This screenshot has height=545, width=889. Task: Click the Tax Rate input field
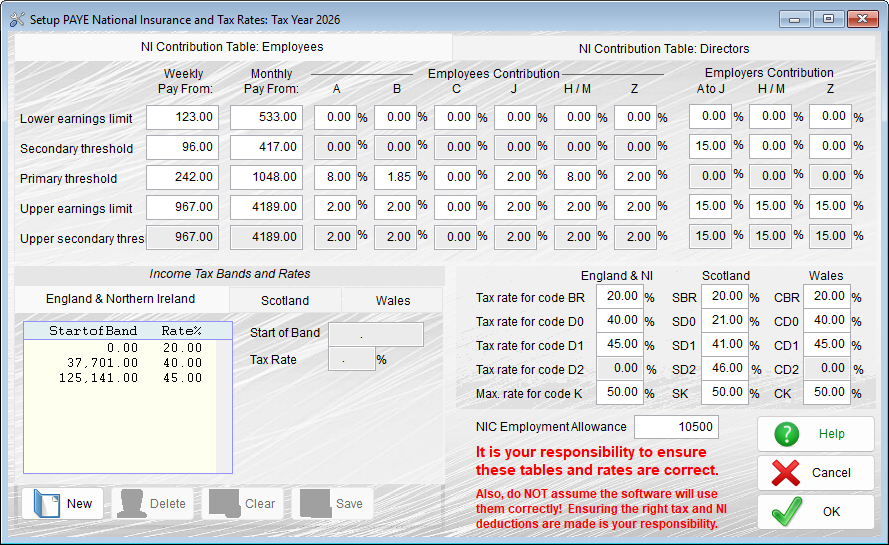click(x=352, y=359)
